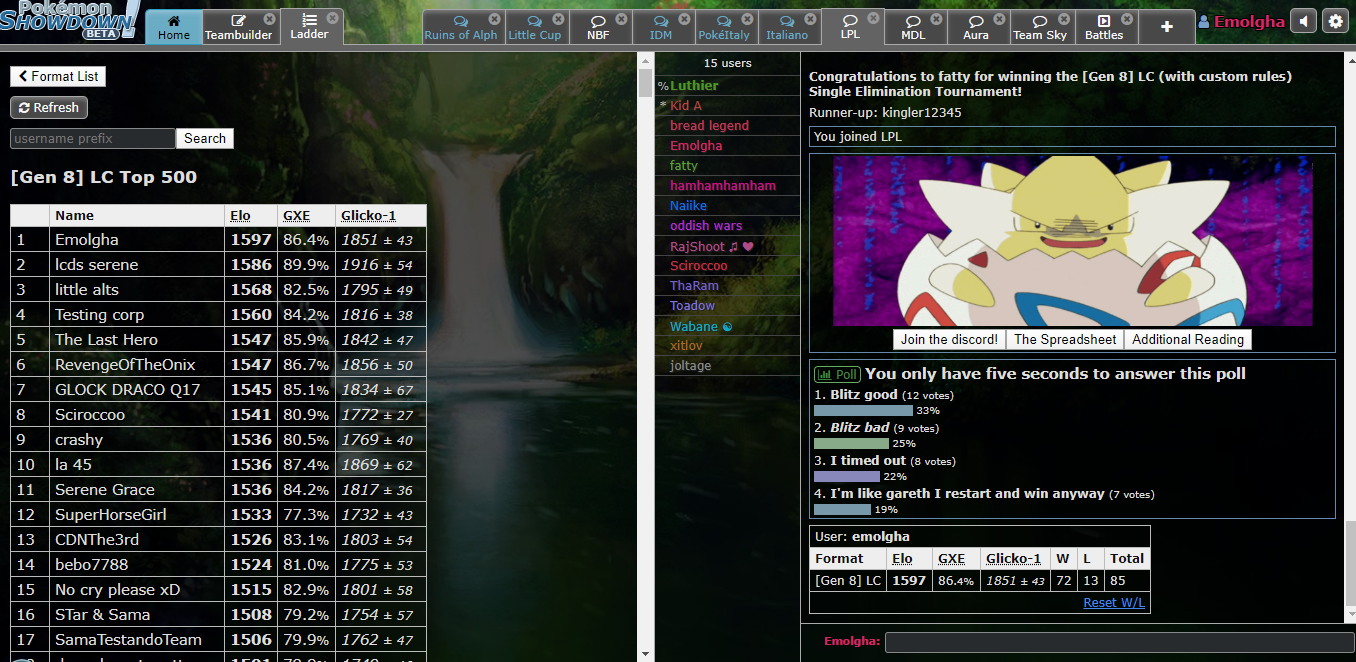
Task: Open the Home tab
Action: click(173, 27)
